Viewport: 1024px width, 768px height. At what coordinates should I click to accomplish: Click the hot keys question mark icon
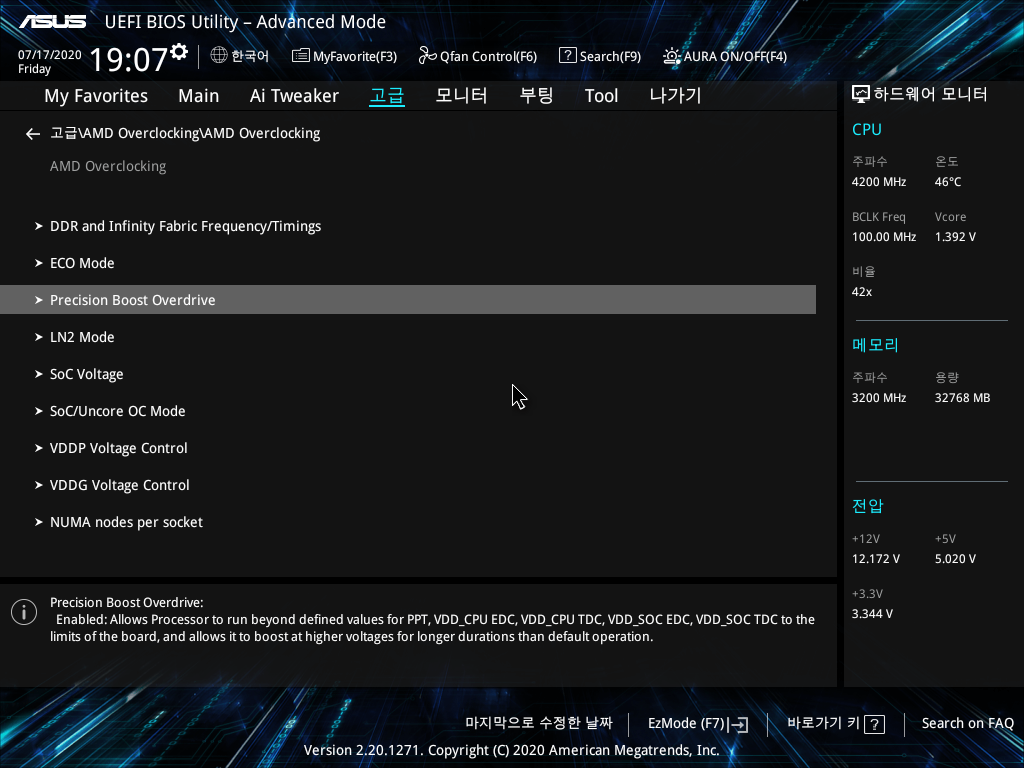[x=874, y=724]
